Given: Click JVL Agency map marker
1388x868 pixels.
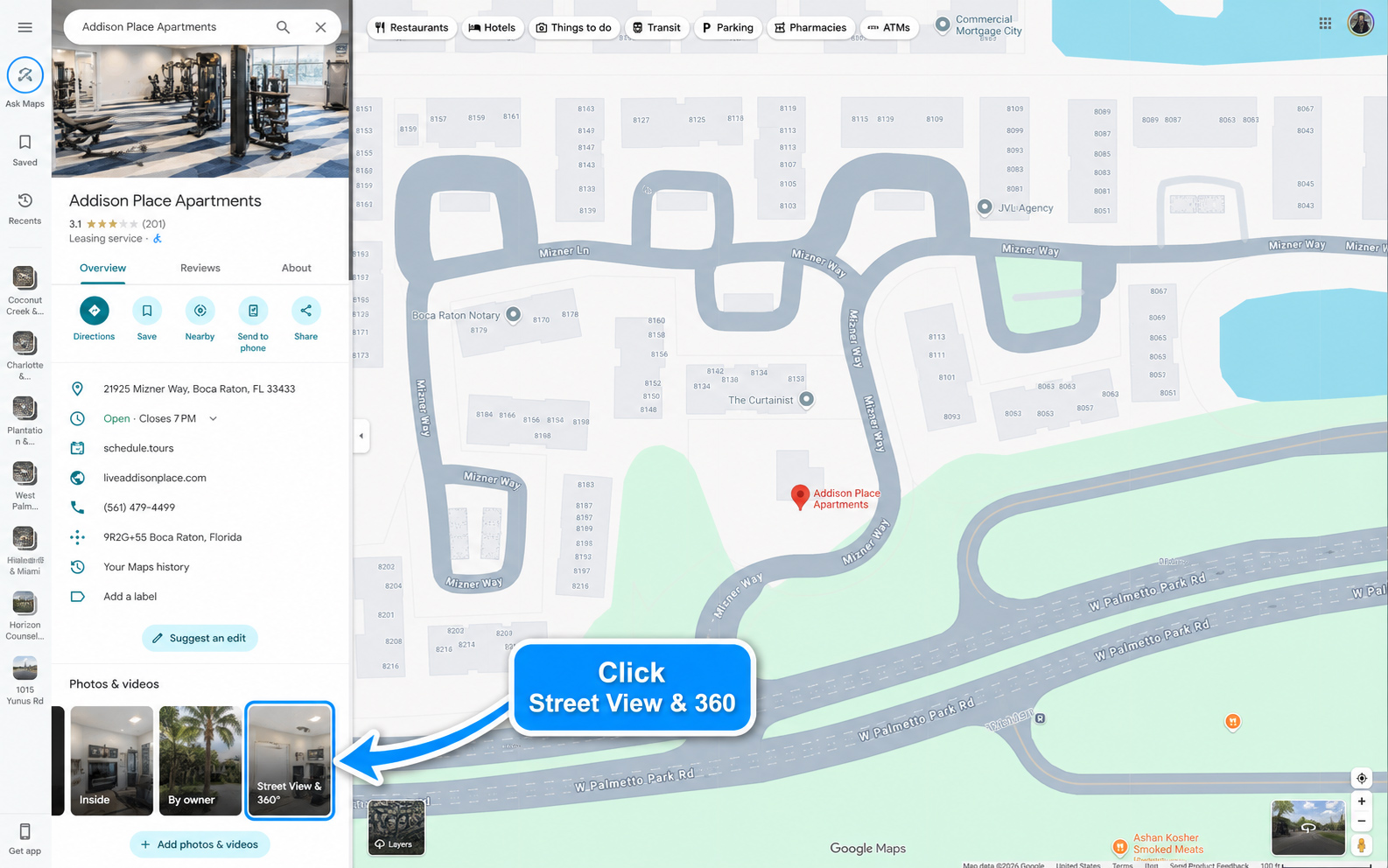Looking at the screenshot, I should point(985,207).
